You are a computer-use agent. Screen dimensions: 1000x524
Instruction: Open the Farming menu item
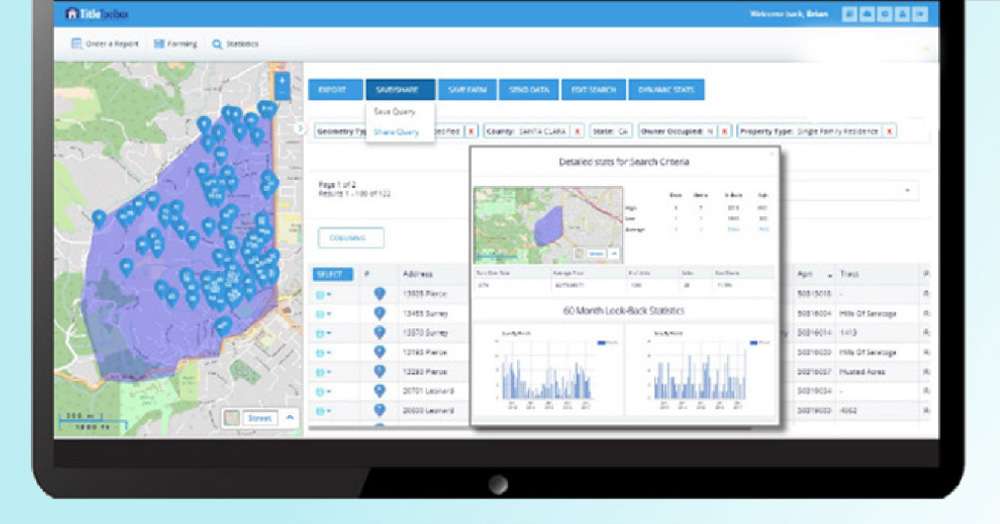coord(175,44)
